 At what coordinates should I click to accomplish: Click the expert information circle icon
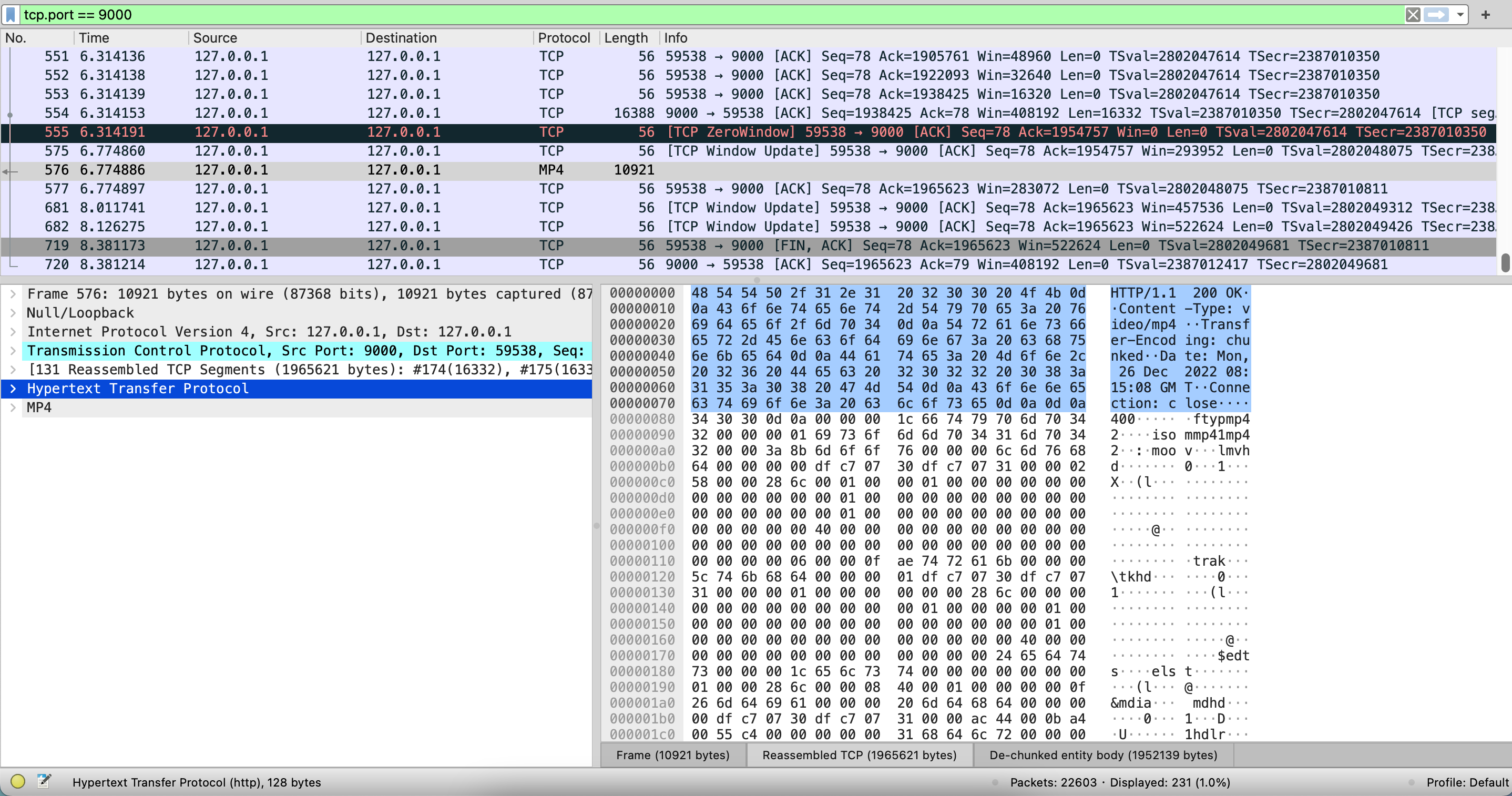tap(17, 781)
